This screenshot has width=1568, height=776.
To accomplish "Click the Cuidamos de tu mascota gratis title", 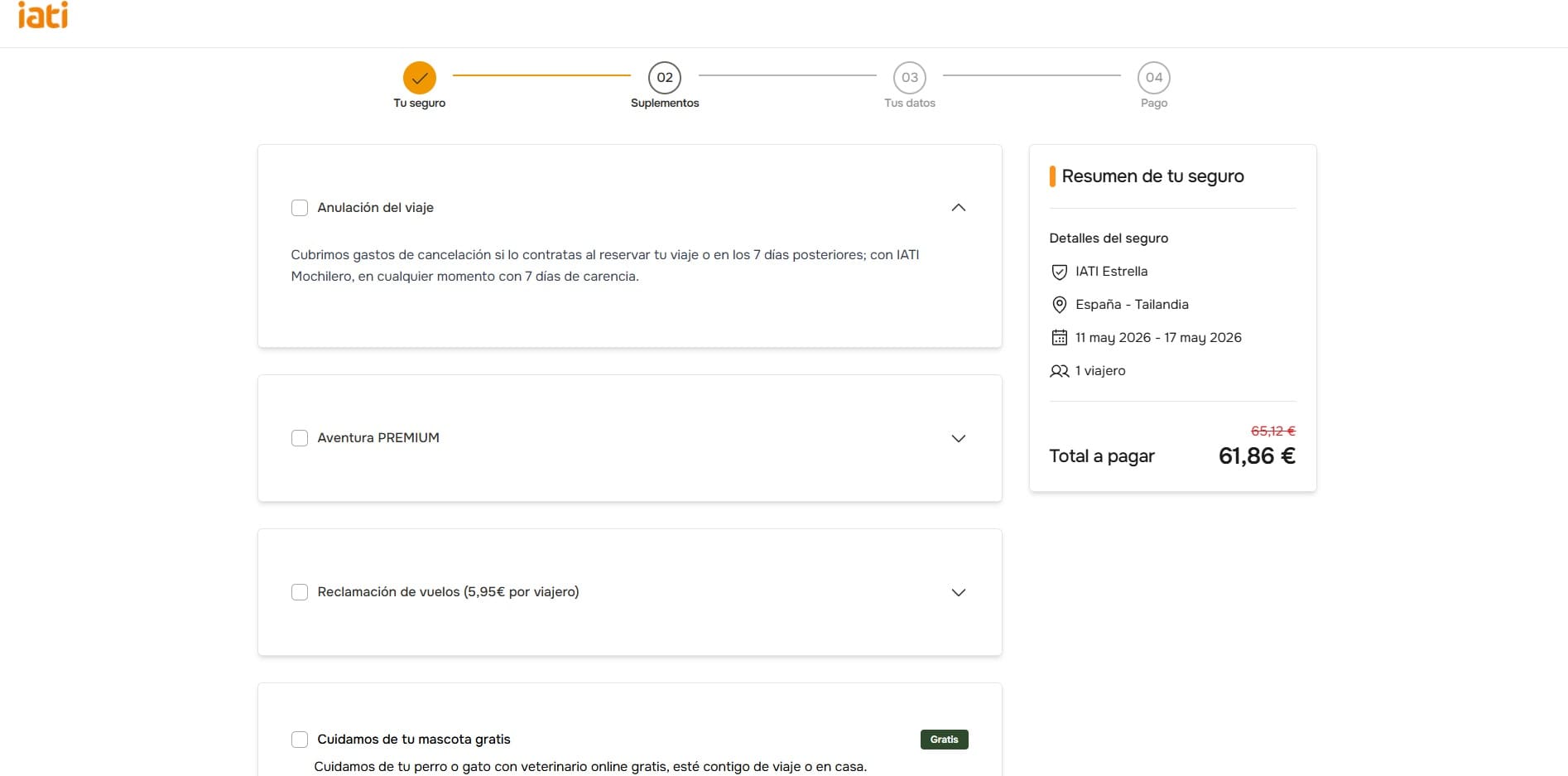I will point(414,740).
